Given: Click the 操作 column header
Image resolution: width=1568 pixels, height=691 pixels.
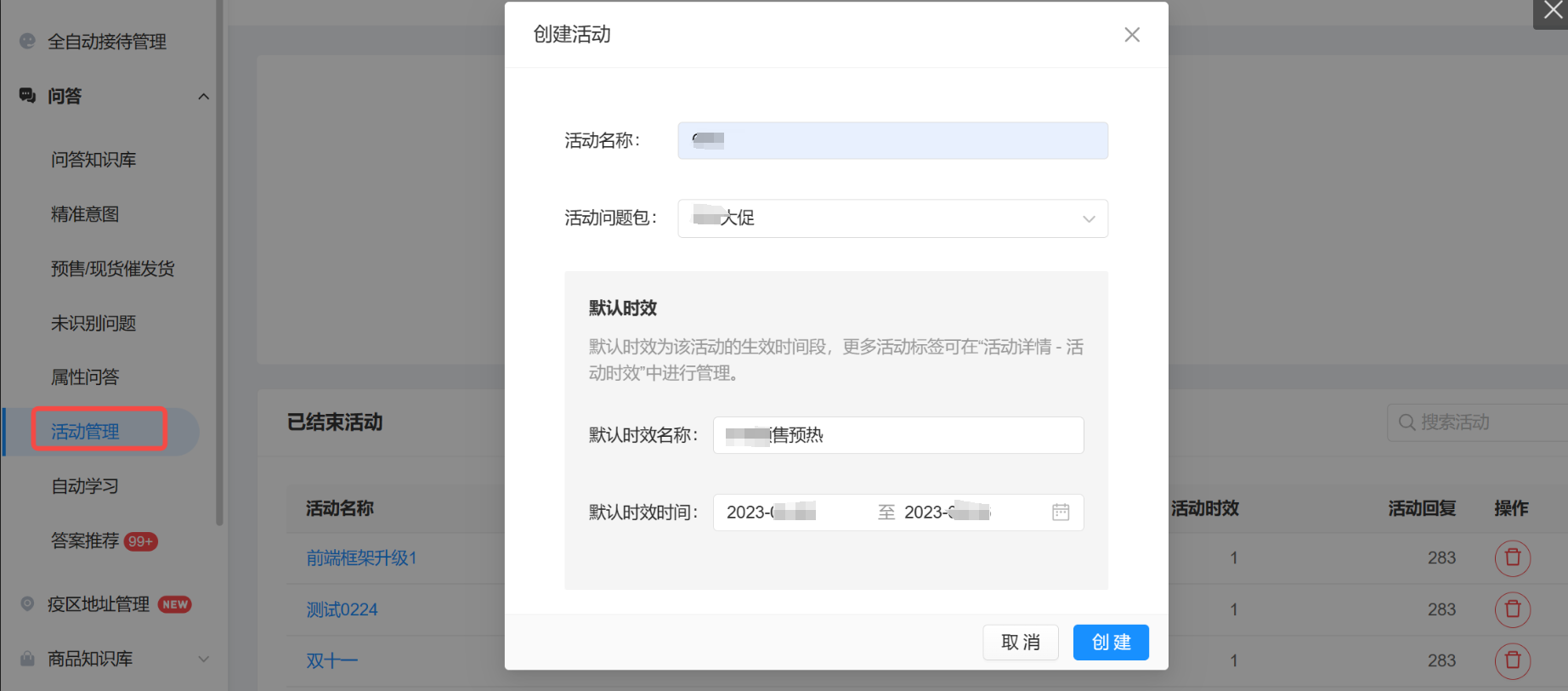Looking at the screenshot, I should tap(1511, 508).
